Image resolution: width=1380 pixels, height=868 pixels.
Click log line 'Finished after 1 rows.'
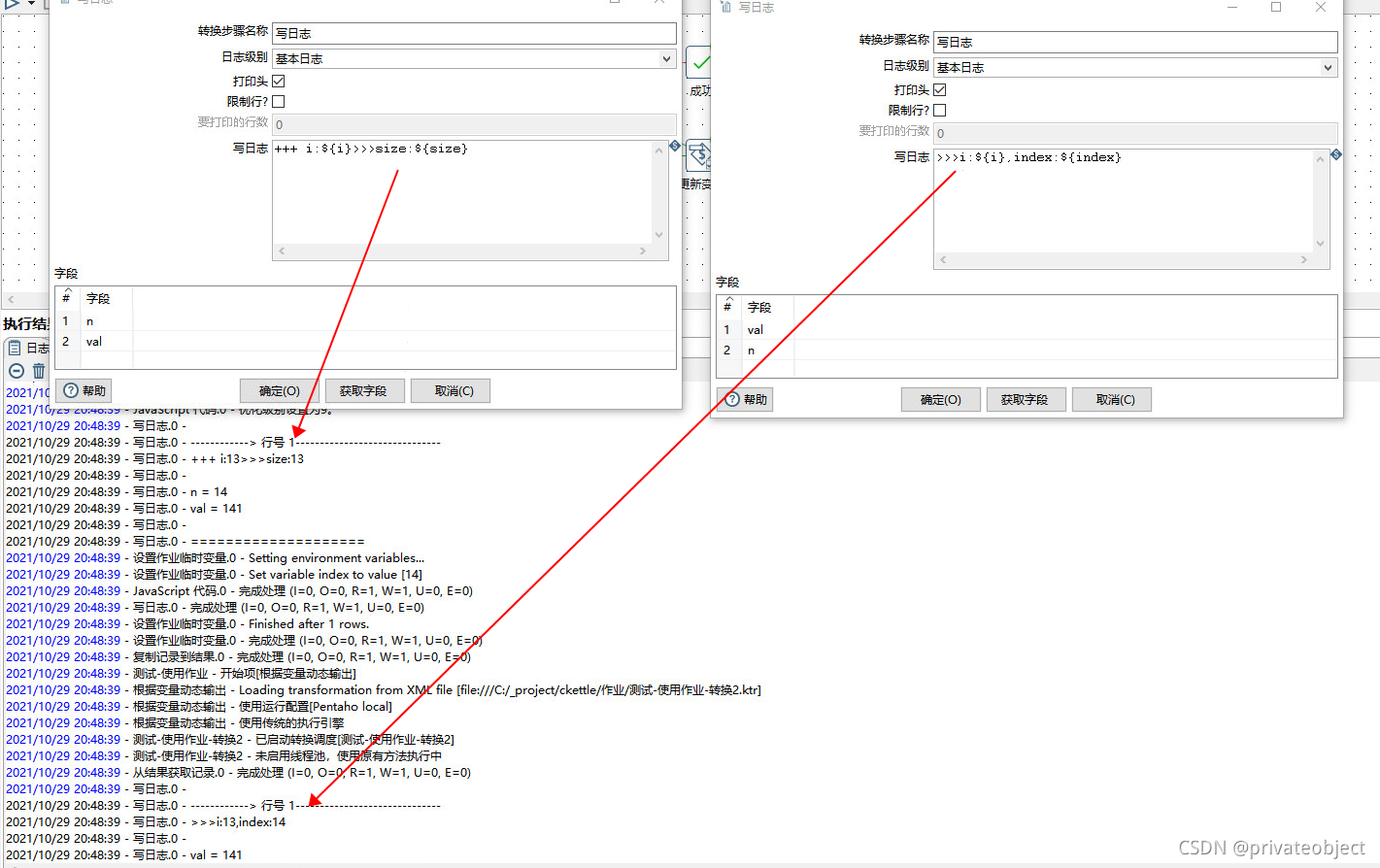point(309,624)
